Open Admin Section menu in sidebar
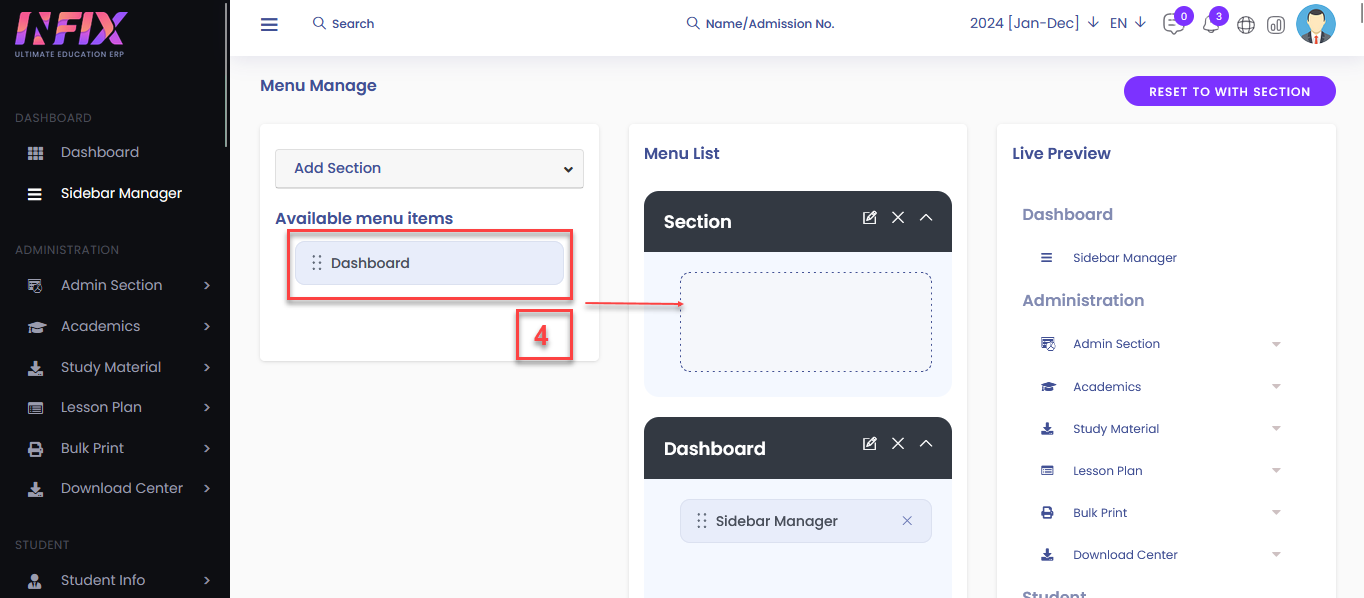1364x598 pixels. point(111,286)
